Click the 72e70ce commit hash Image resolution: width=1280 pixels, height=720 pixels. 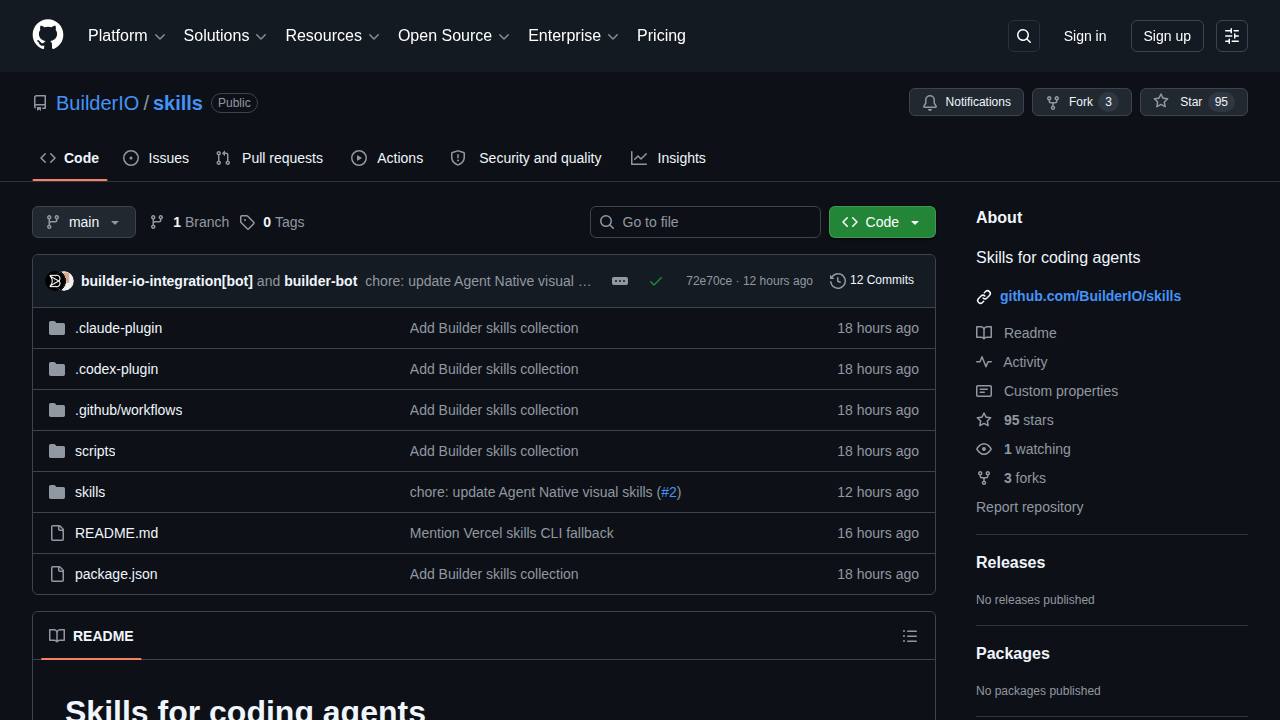tap(709, 281)
